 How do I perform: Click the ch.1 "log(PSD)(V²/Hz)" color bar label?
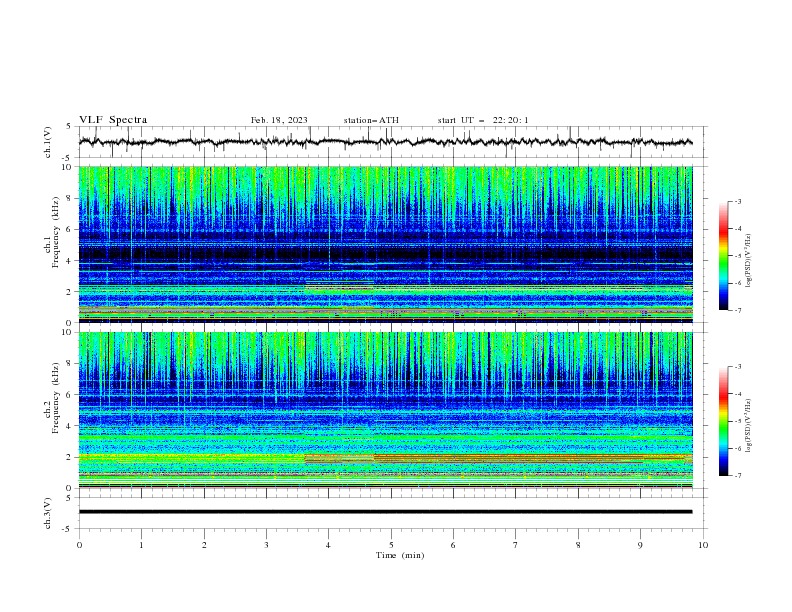(x=749, y=261)
